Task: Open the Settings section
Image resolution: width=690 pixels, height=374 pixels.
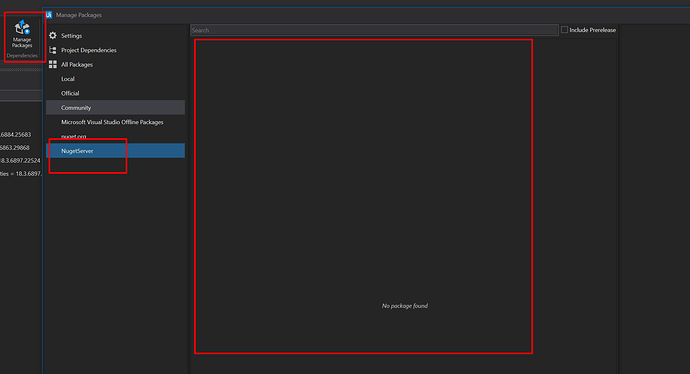Action: pos(115,36)
